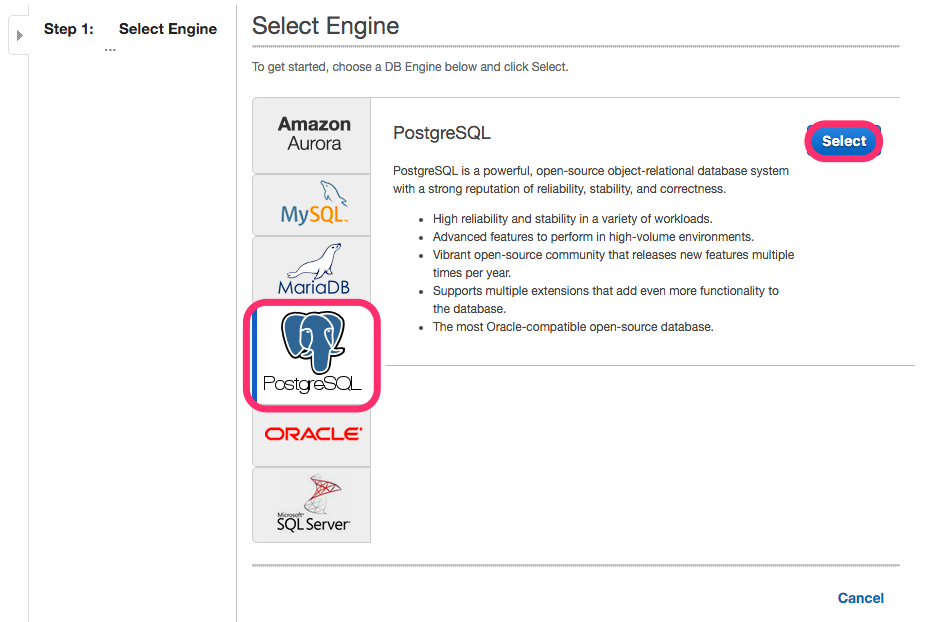Click the 'To get started' instruction text
The width and height of the screenshot is (952, 622).
(410, 67)
